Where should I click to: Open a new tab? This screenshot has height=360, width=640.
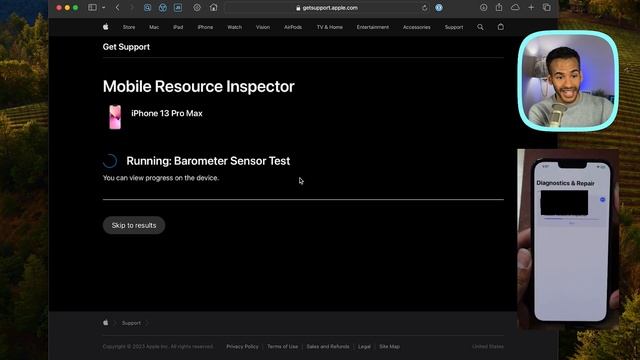coord(531,7)
